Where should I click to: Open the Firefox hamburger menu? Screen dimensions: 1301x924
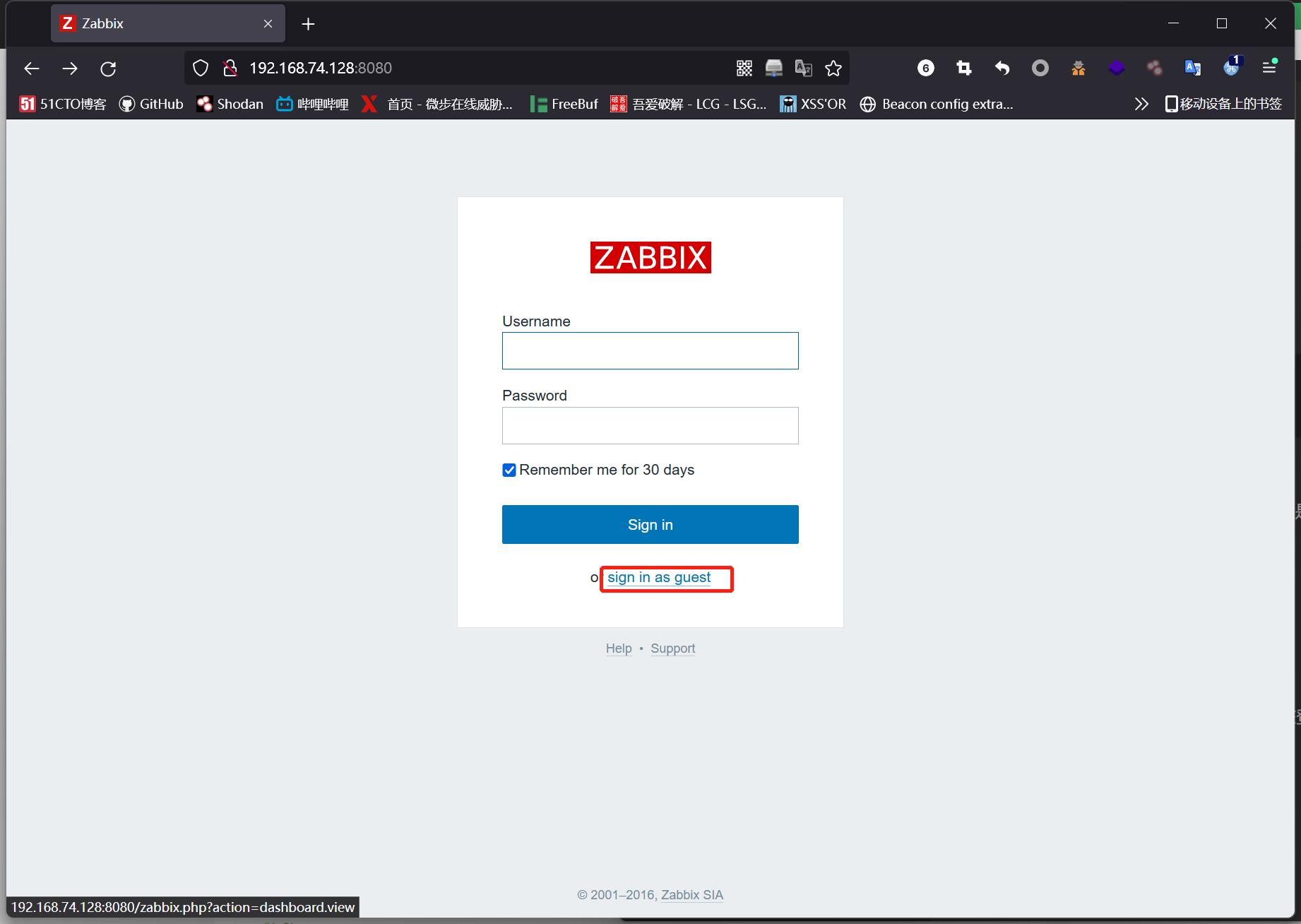point(1269,67)
